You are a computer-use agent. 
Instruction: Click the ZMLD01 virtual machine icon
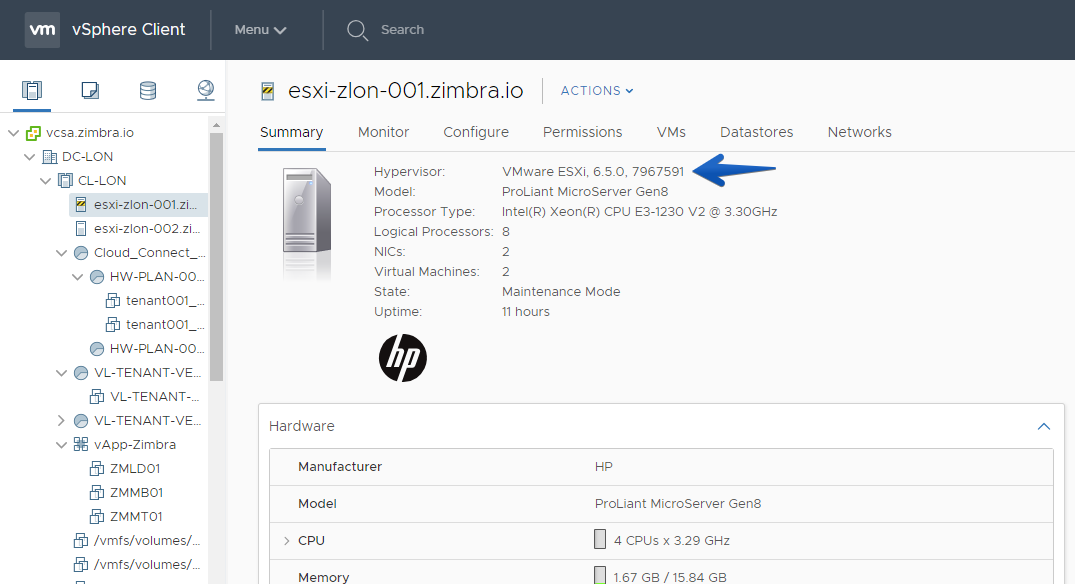97,469
